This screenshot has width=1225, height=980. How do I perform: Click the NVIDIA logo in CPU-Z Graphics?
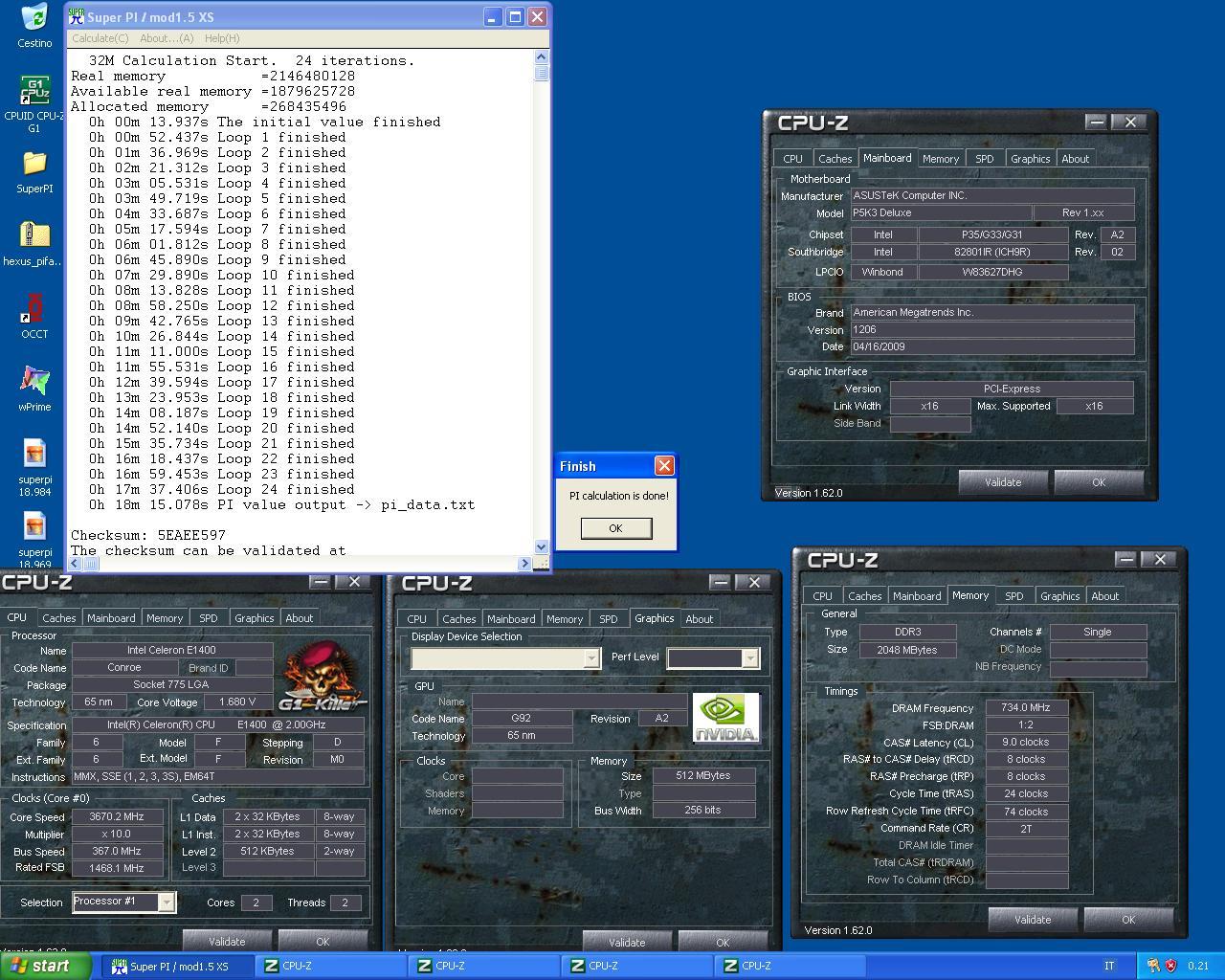pyautogui.click(x=725, y=718)
